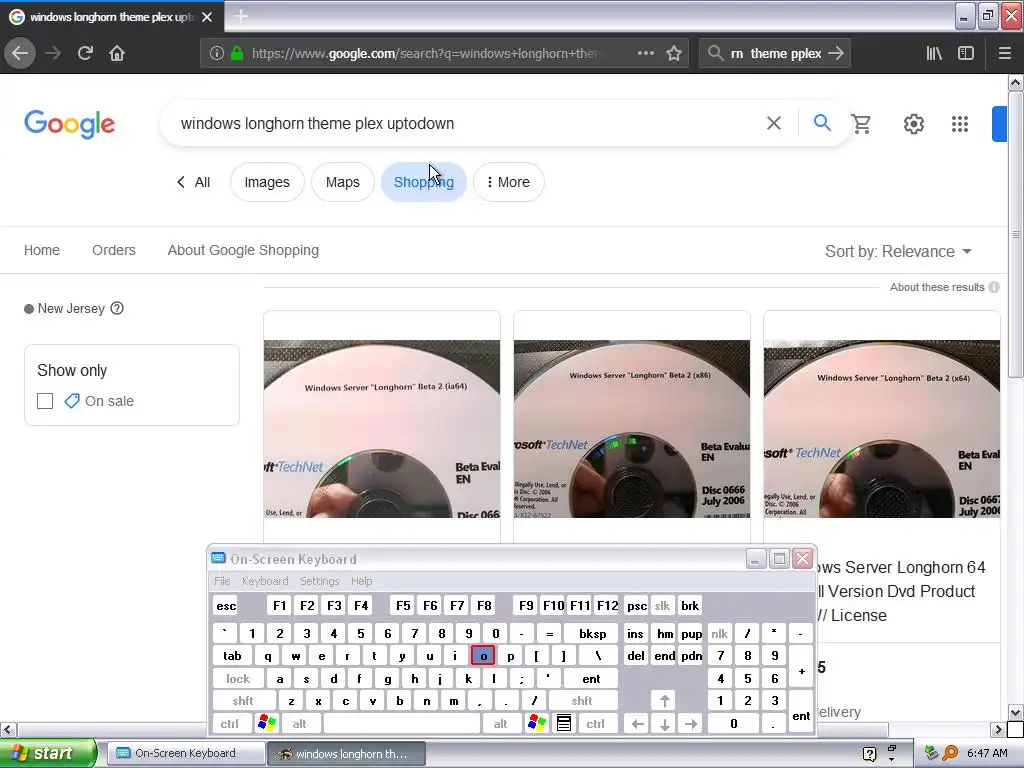Open the Sort by: Relevance dropdown
Viewport: 1024px width, 768px height.
point(898,251)
